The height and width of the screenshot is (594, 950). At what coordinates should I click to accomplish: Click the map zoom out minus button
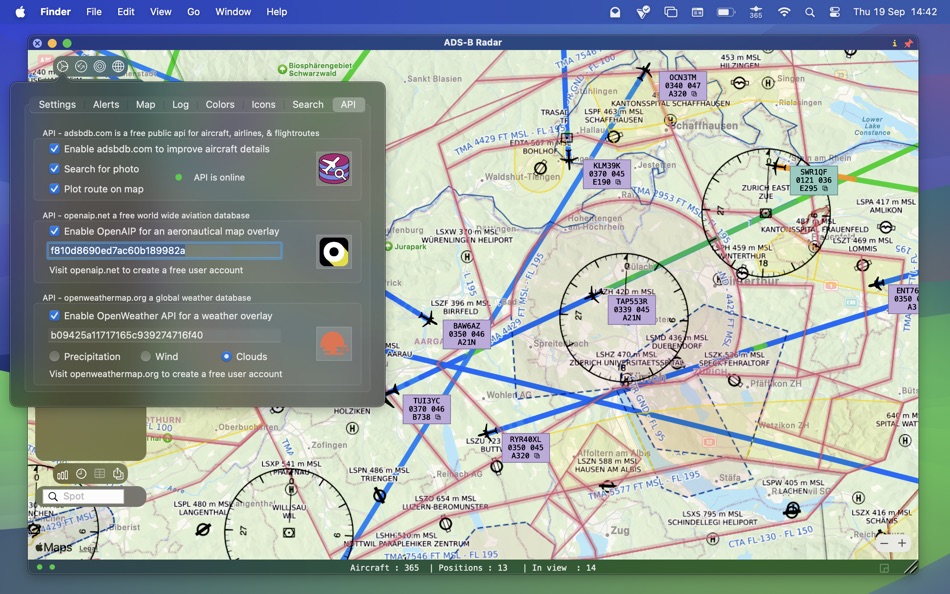(884, 543)
